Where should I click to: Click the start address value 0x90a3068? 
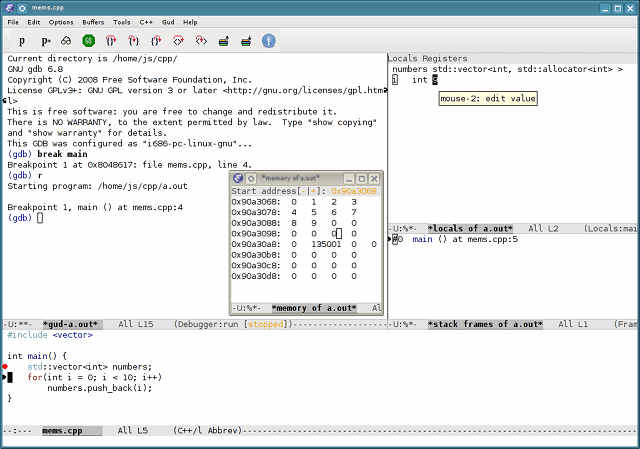(x=354, y=191)
